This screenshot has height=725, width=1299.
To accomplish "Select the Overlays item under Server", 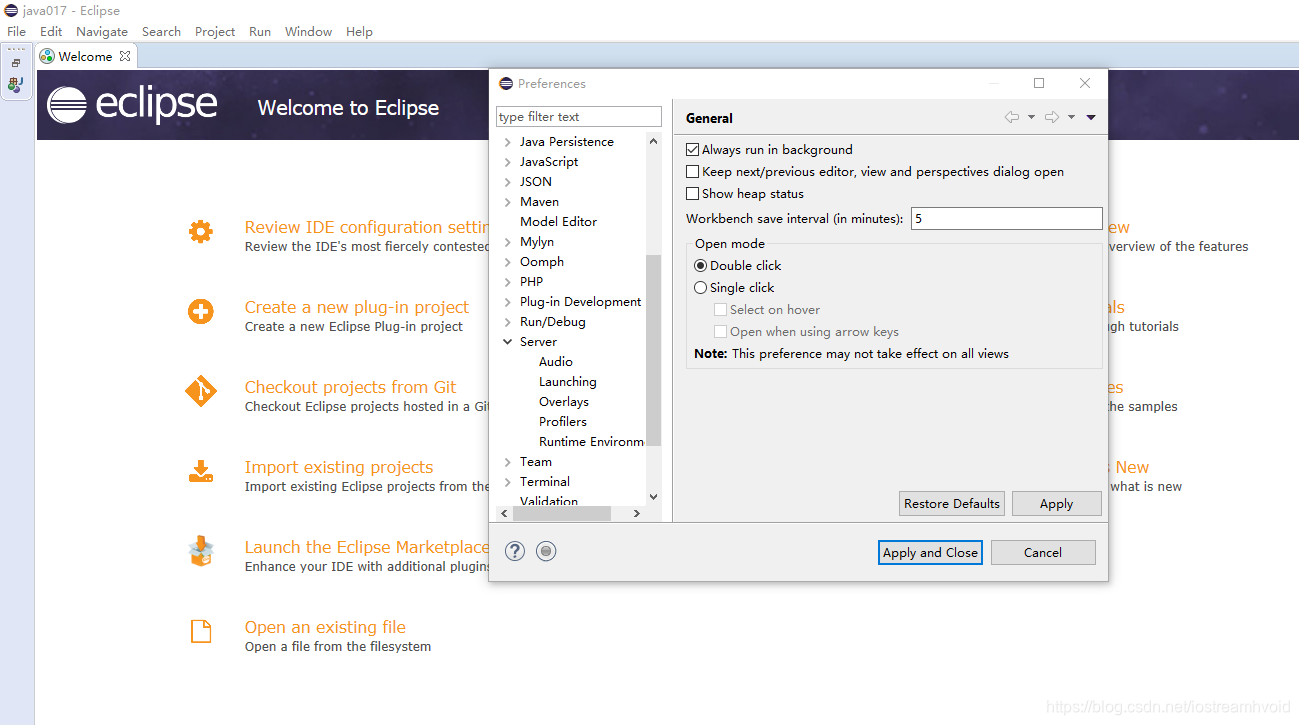I will pyautogui.click(x=563, y=402).
